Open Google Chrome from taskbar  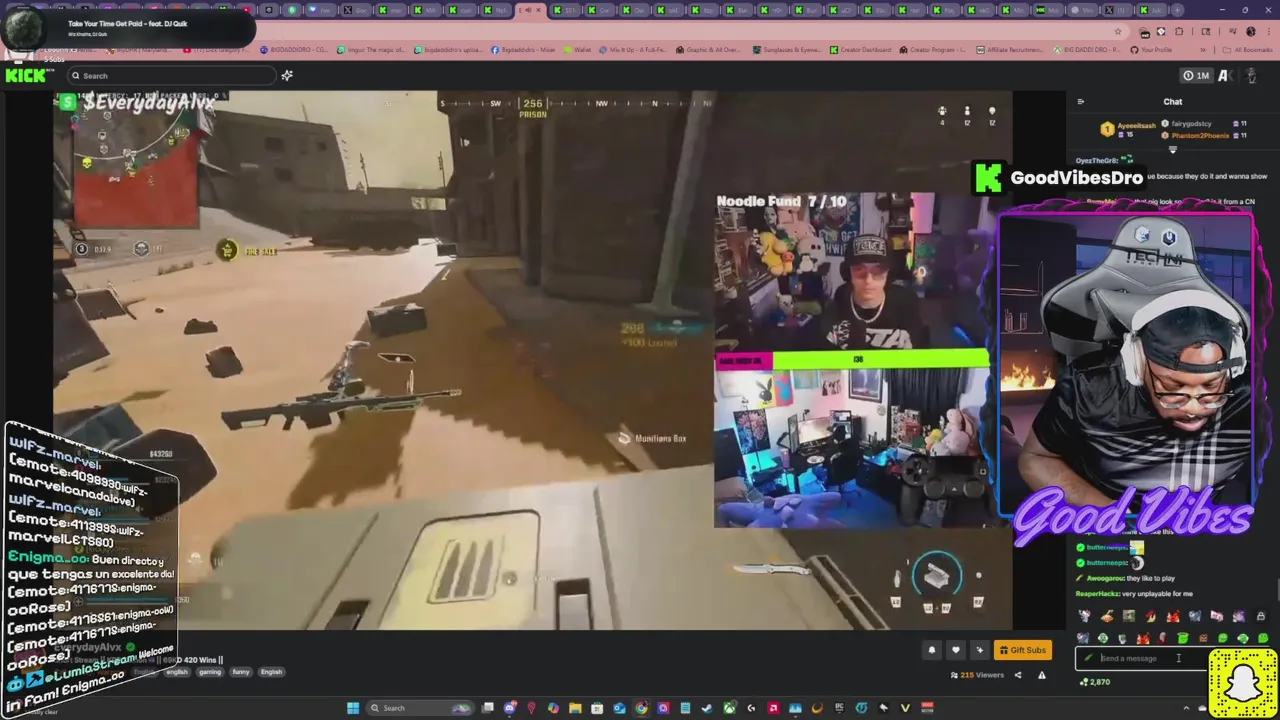pyautogui.click(x=641, y=708)
